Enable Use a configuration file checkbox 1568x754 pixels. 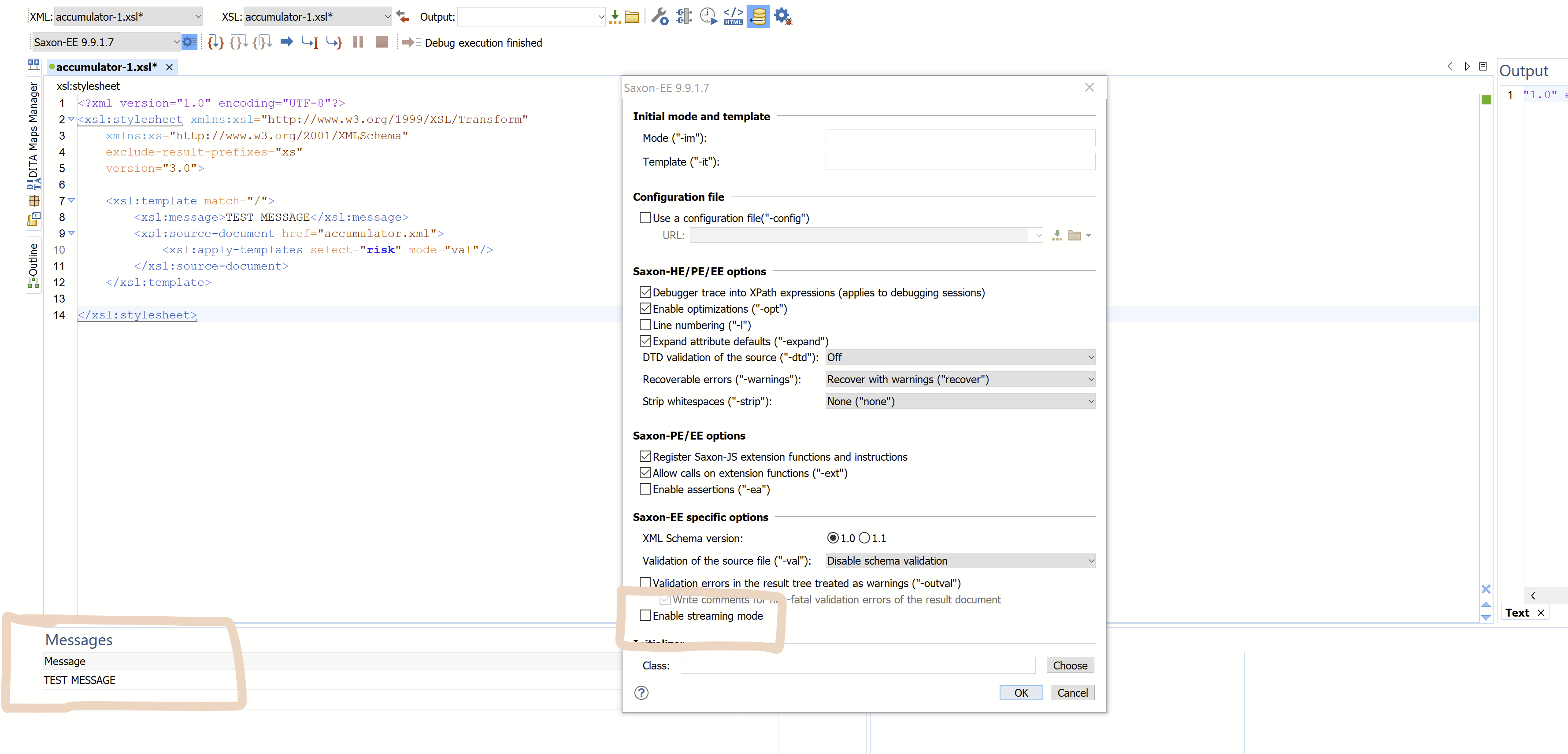[x=645, y=218]
